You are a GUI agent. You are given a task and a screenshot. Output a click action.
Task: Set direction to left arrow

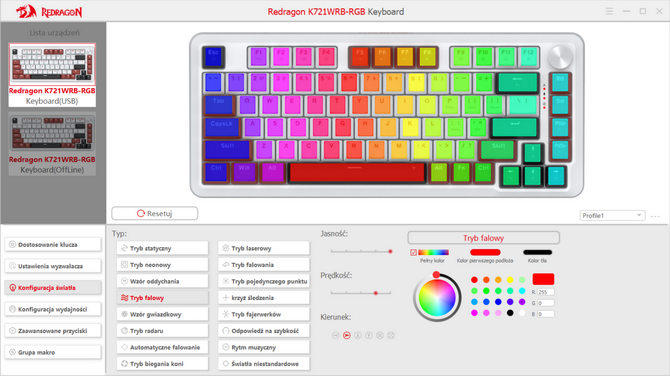point(335,335)
